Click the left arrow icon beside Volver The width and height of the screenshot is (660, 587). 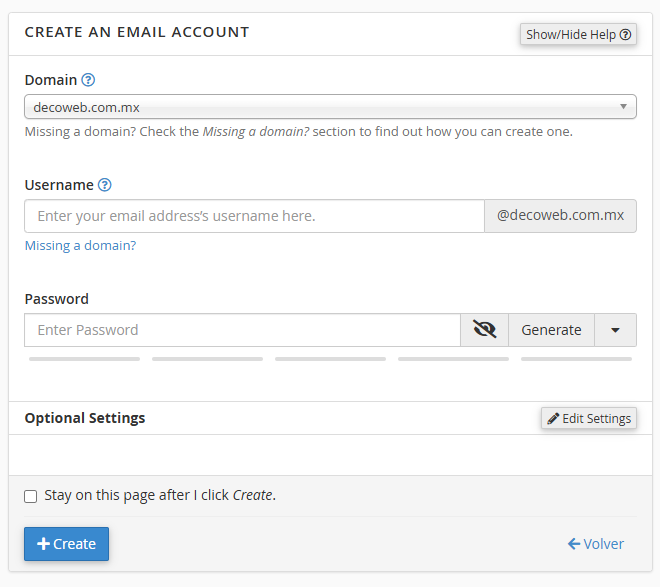click(x=574, y=544)
